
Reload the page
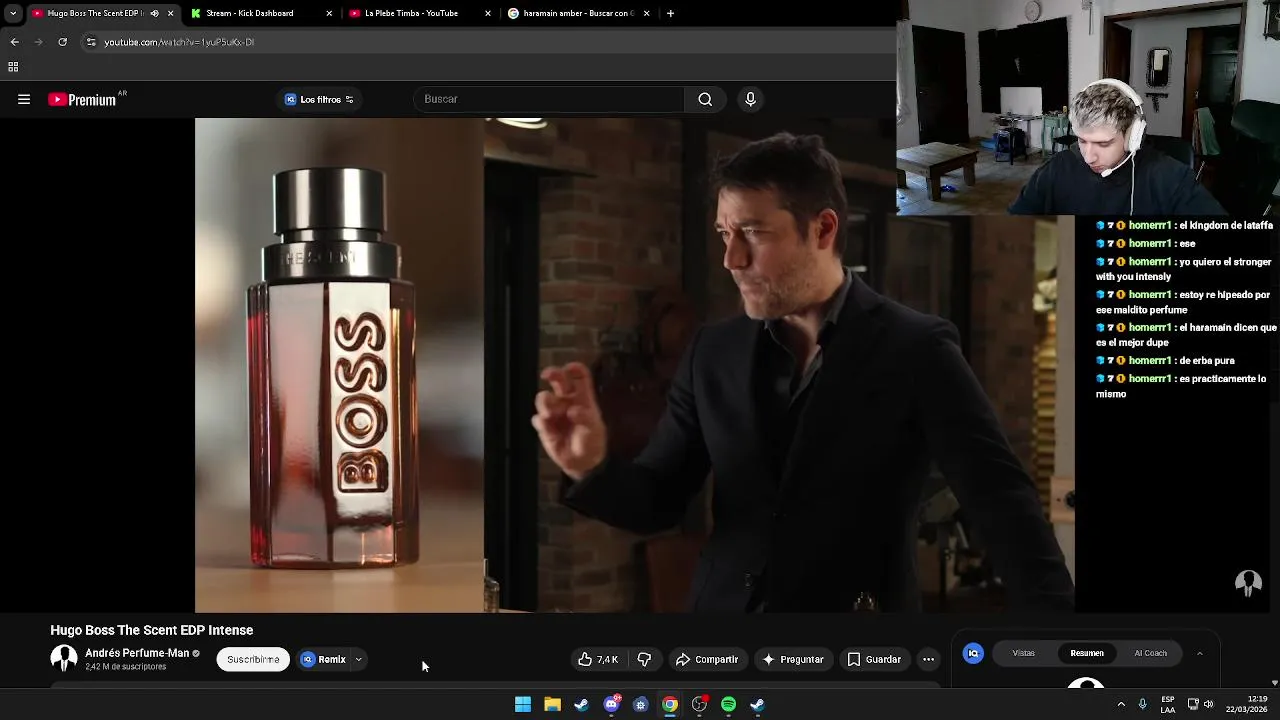click(62, 42)
